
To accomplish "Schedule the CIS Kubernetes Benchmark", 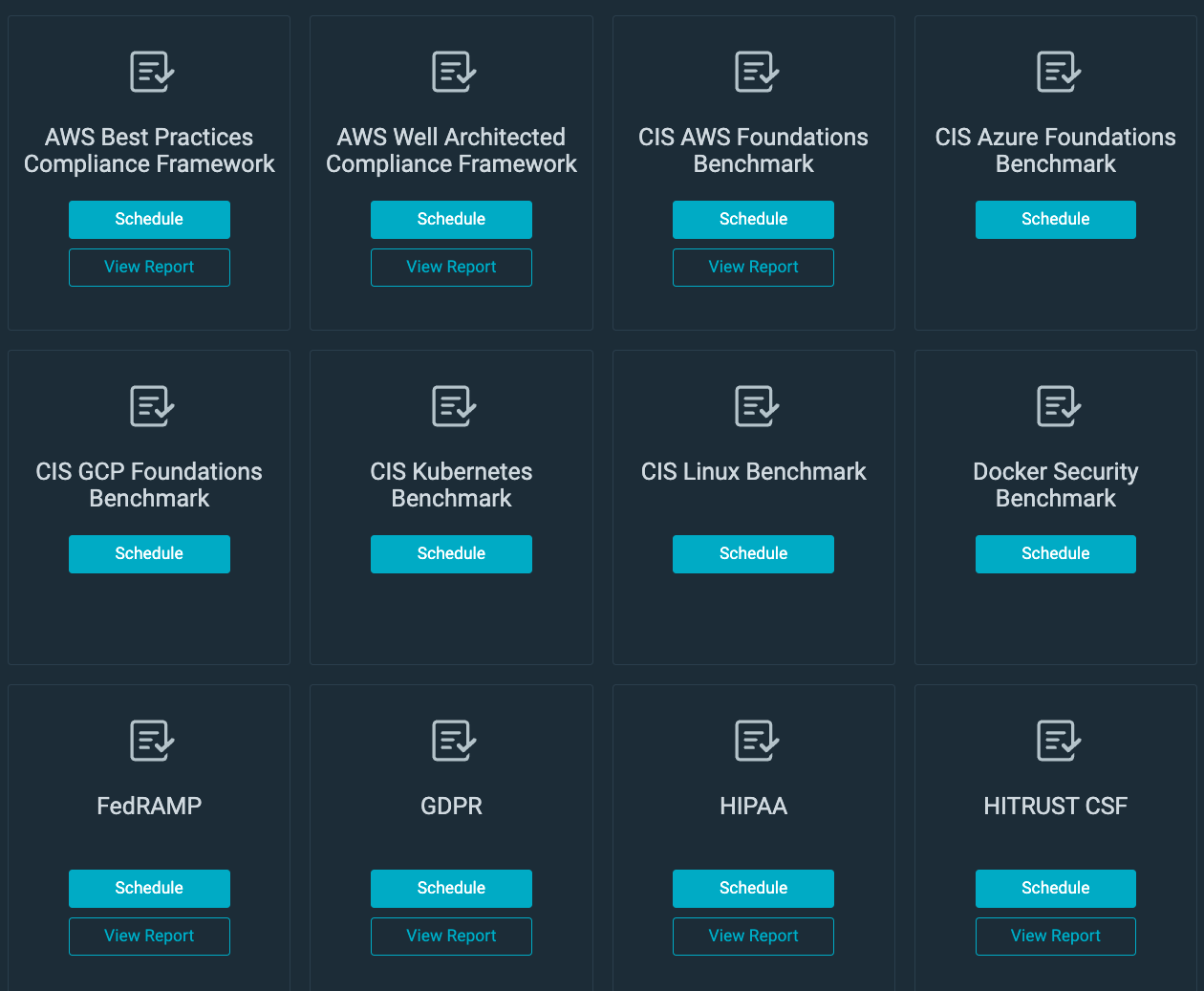I will click(451, 554).
